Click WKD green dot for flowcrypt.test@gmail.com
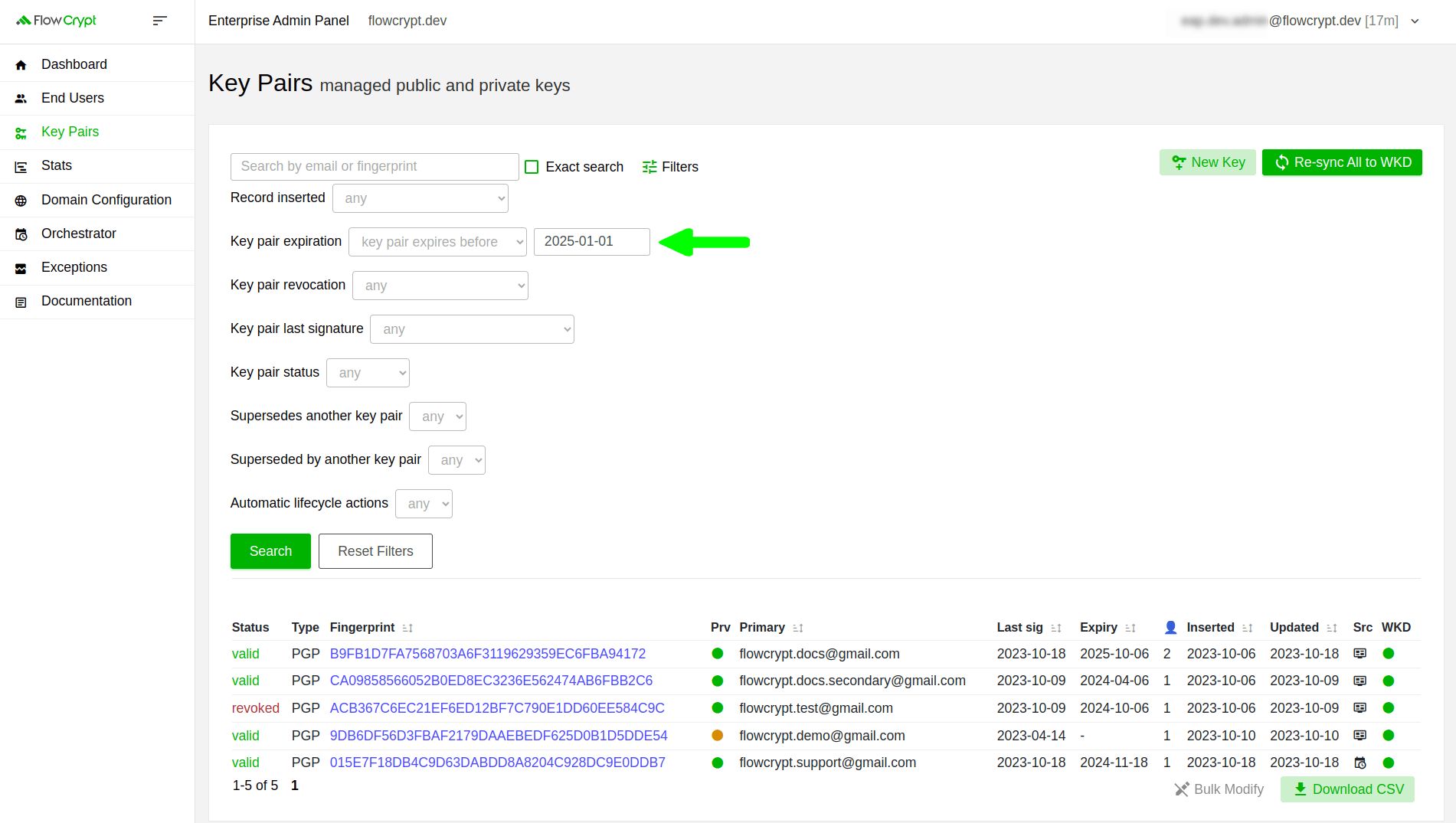The height and width of the screenshot is (823, 1456). 1389,707
